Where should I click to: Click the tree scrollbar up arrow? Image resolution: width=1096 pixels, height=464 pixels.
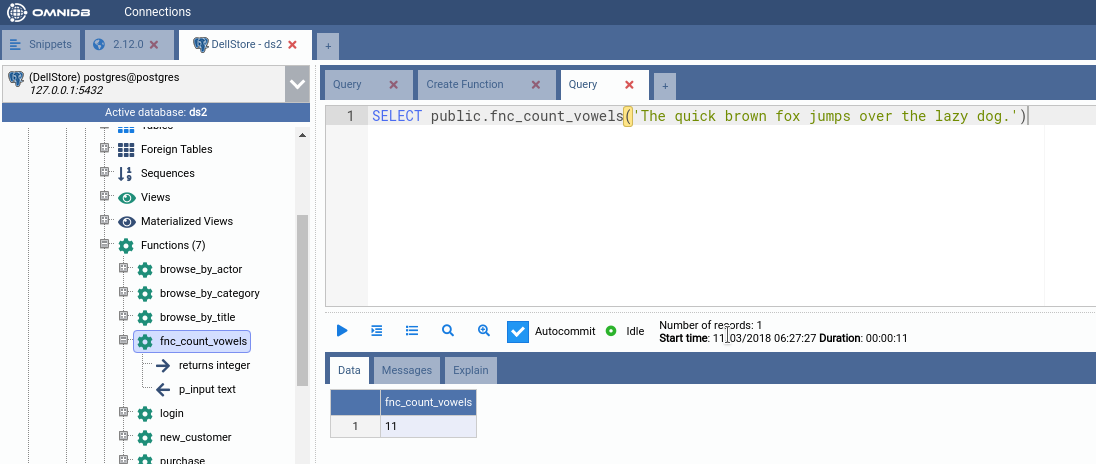[303, 136]
